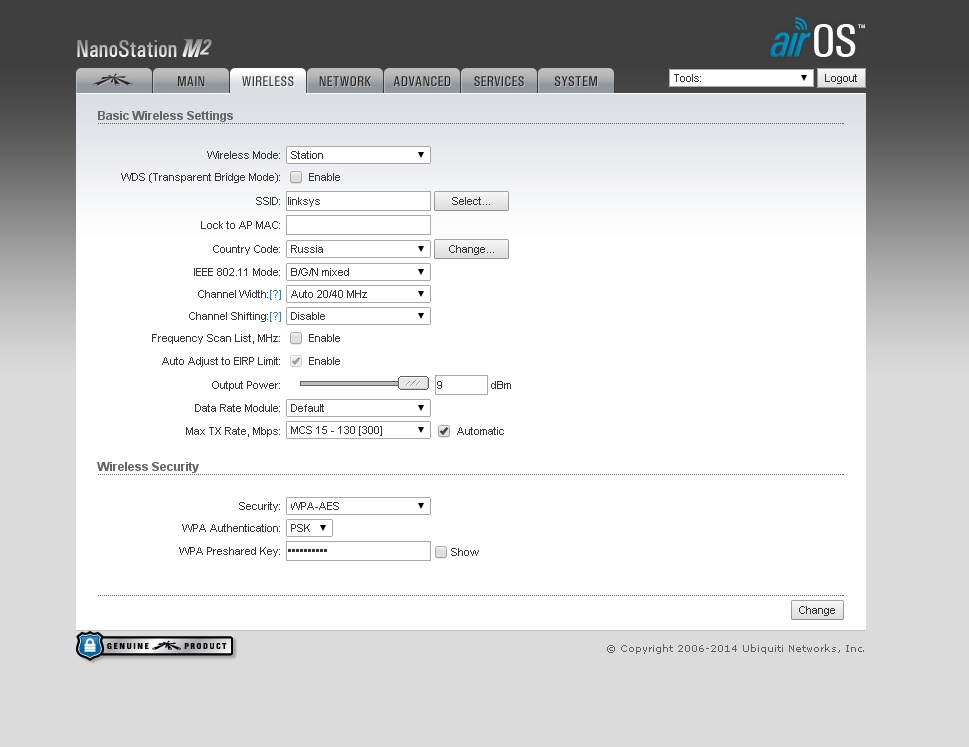This screenshot has width=969, height=747.
Task: Click the copyright Ubiquiti Networks text
Action: pyautogui.click(x=735, y=648)
